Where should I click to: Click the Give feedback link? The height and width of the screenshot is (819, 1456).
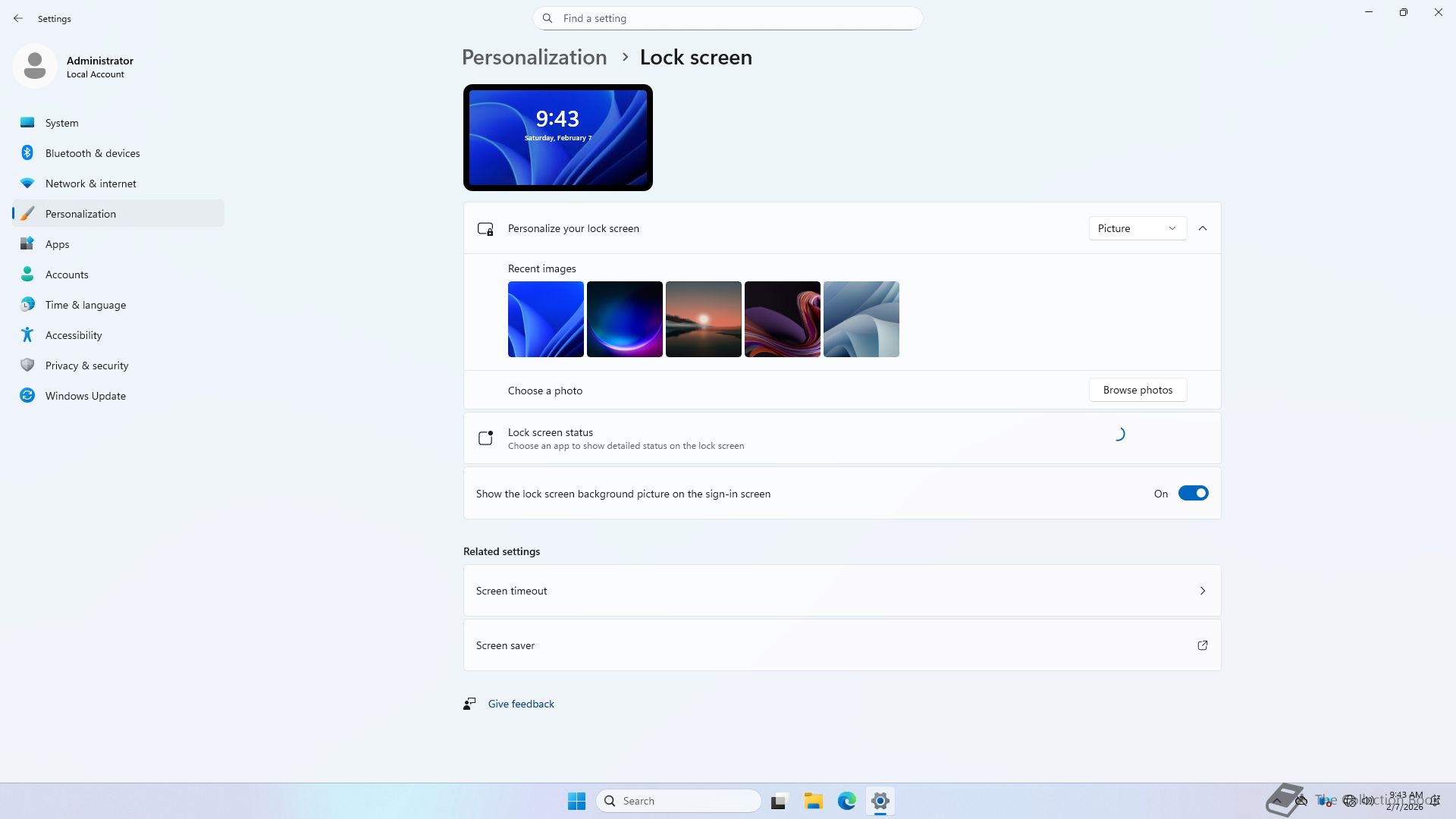coord(521,704)
